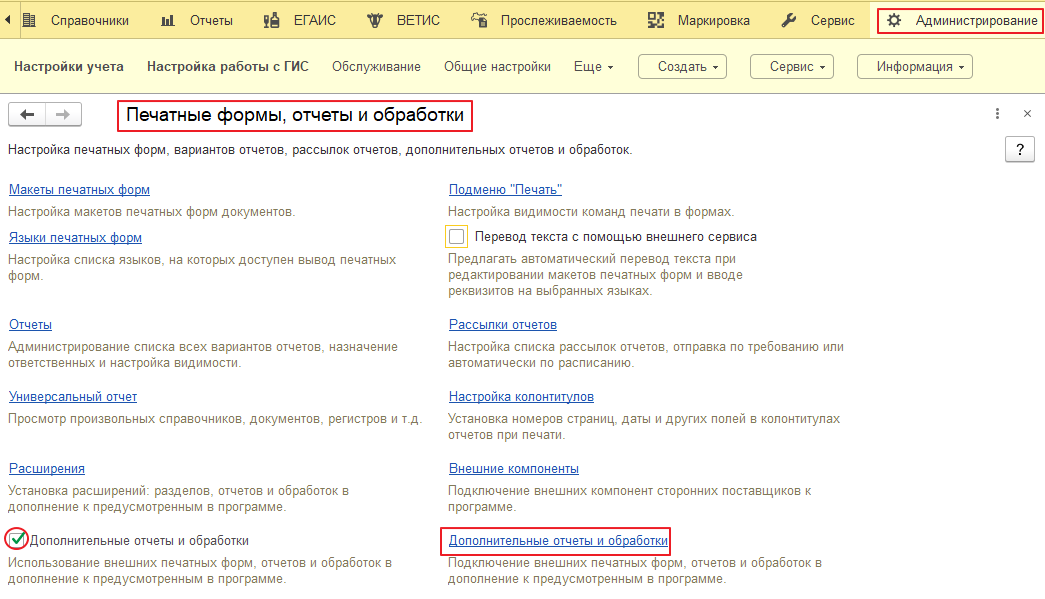Open the three-dot more actions menu
The height and width of the screenshot is (599, 1045).
(997, 114)
